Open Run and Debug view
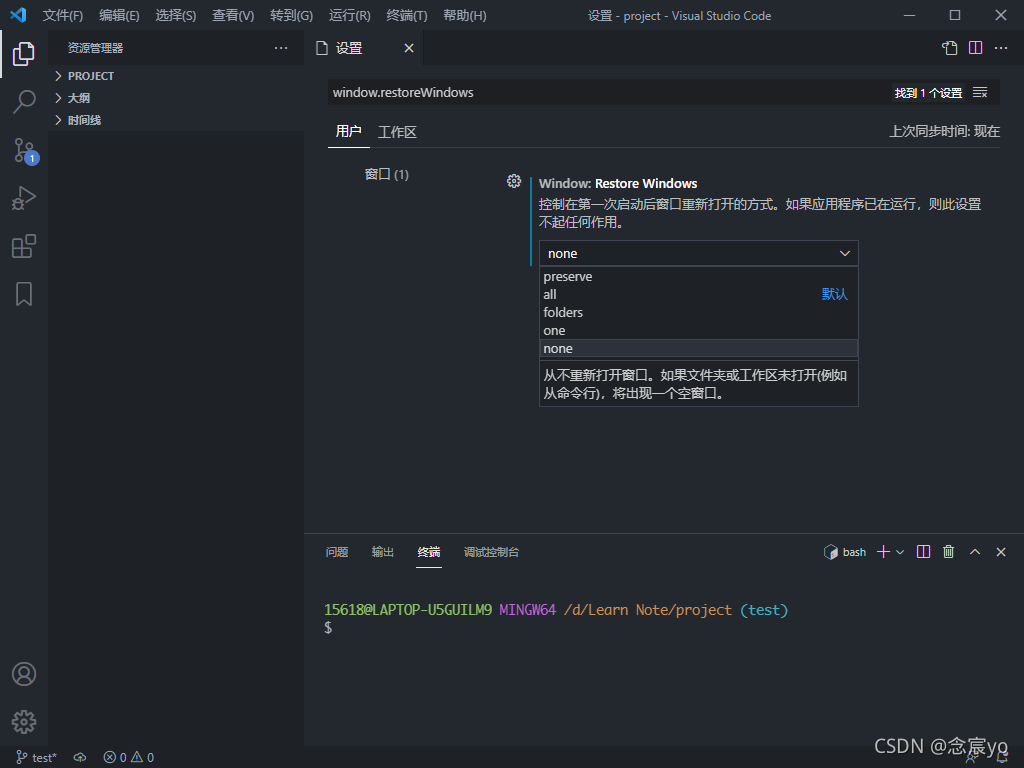The image size is (1024, 768). pos(24,198)
